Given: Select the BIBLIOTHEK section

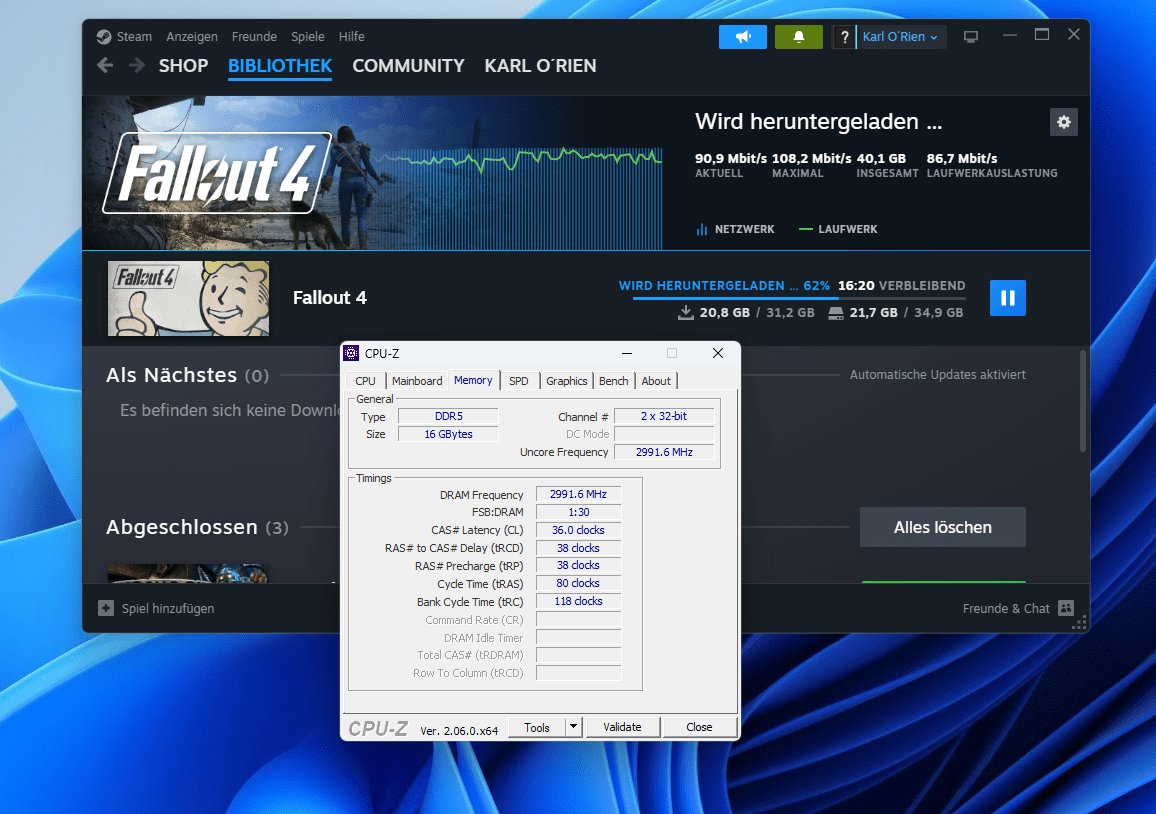Looking at the screenshot, I should pos(280,66).
